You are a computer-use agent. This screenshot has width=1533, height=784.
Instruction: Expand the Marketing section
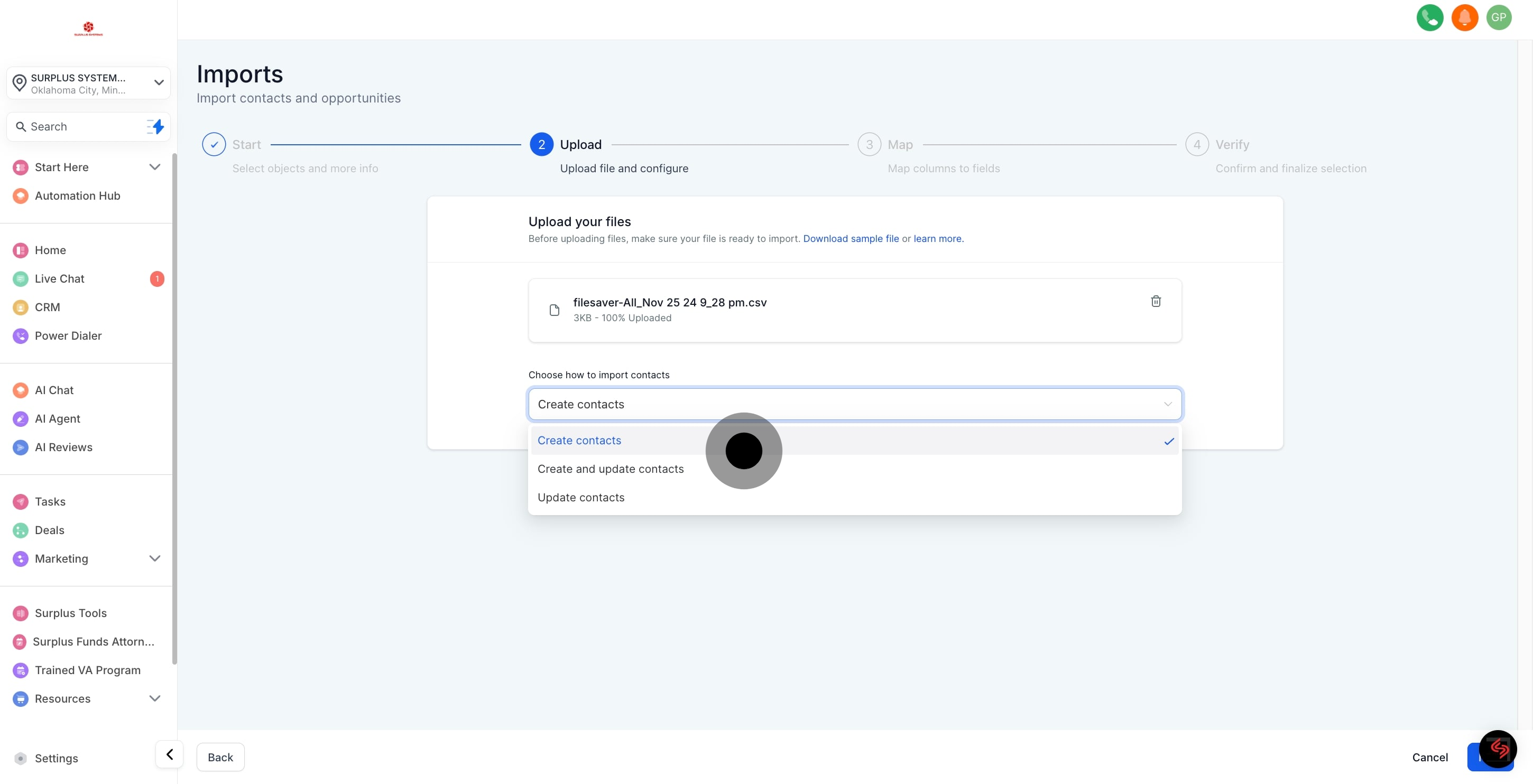pyautogui.click(x=154, y=558)
